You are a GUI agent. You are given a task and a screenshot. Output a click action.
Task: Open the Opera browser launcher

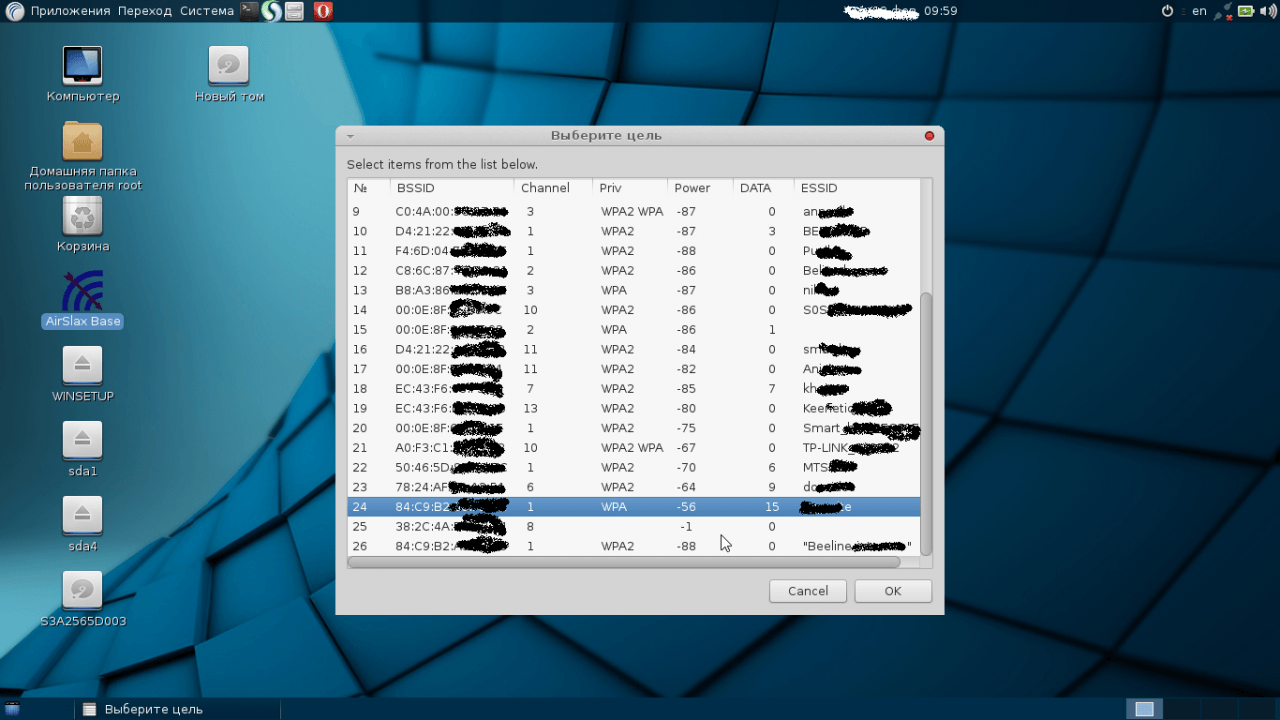click(x=322, y=11)
